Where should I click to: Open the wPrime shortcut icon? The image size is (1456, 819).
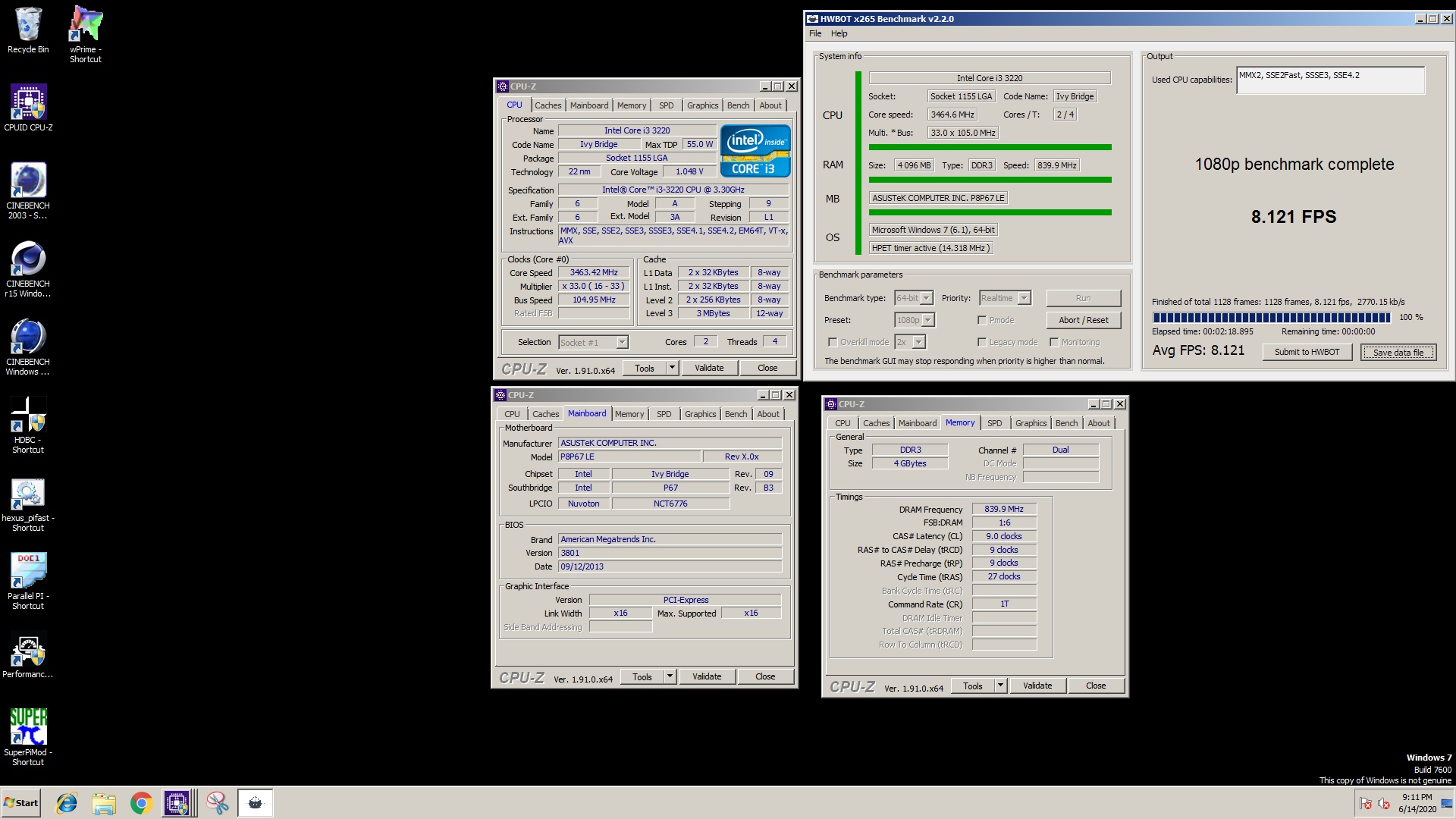85,34
